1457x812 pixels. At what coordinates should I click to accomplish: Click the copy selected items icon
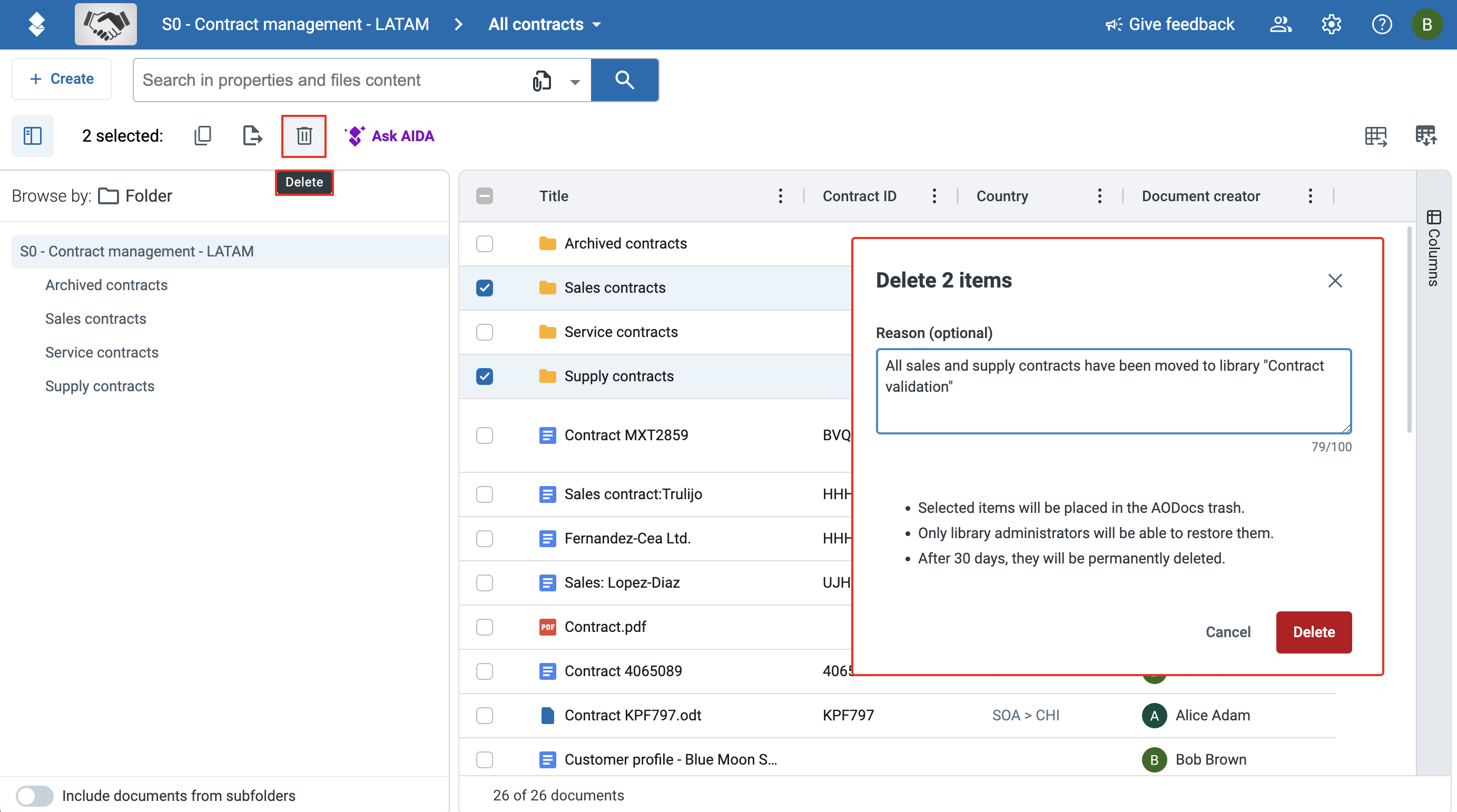pos(202,136)
